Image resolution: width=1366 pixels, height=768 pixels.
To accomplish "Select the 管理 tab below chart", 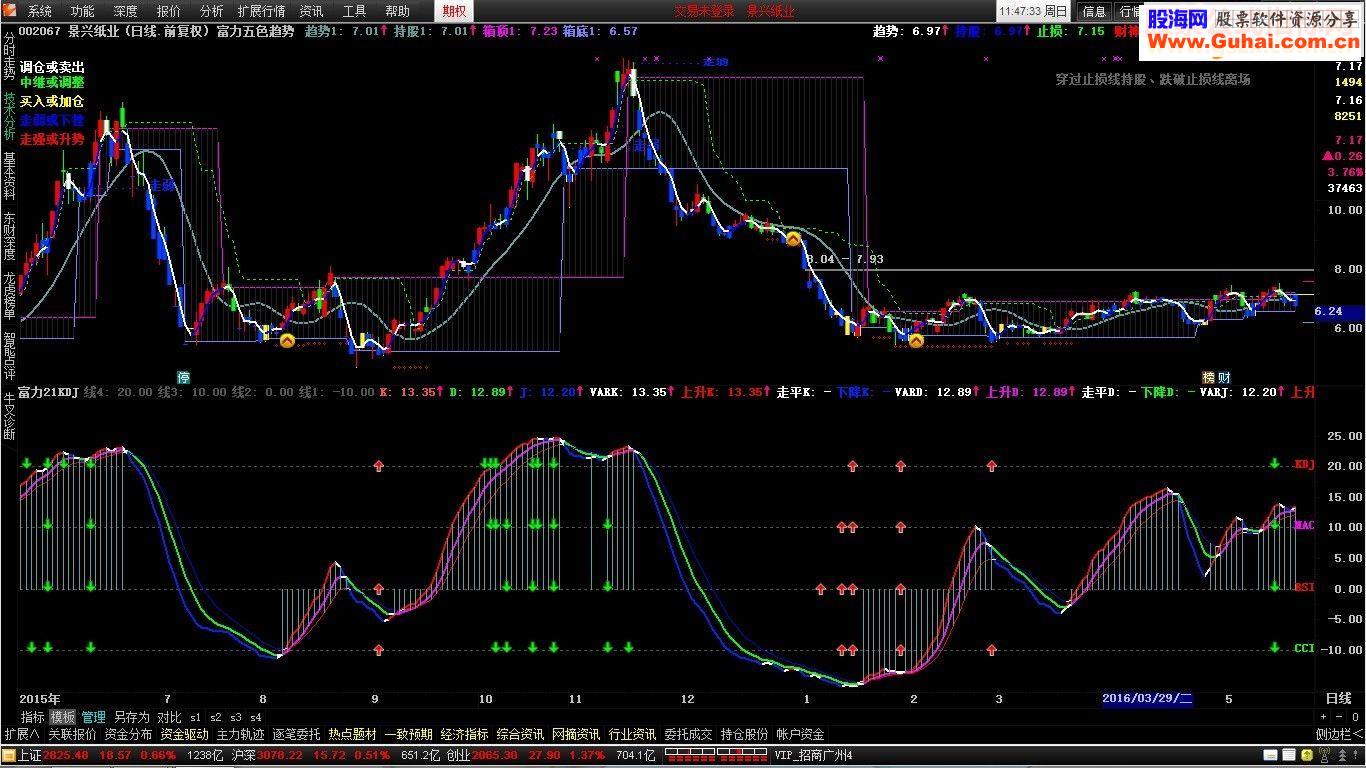I will (94, 717).
